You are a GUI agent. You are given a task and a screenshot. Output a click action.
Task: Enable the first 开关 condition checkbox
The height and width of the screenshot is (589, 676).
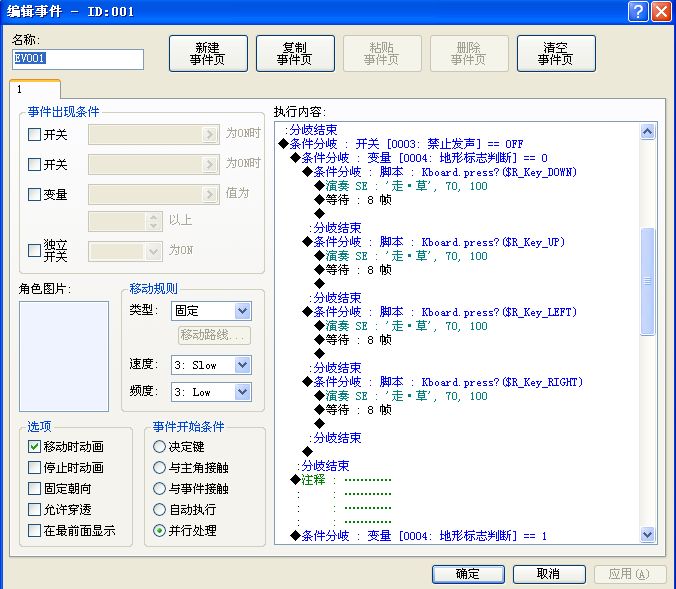coord(34,135)
